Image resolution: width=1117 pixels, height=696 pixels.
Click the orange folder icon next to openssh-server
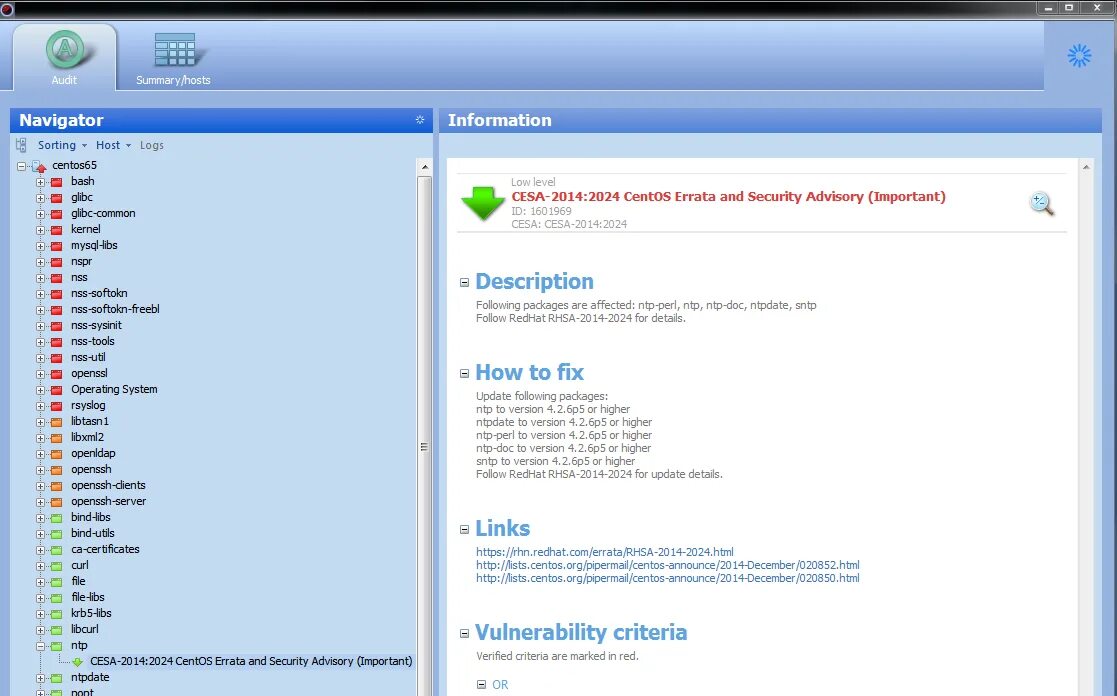click(56, 502)
